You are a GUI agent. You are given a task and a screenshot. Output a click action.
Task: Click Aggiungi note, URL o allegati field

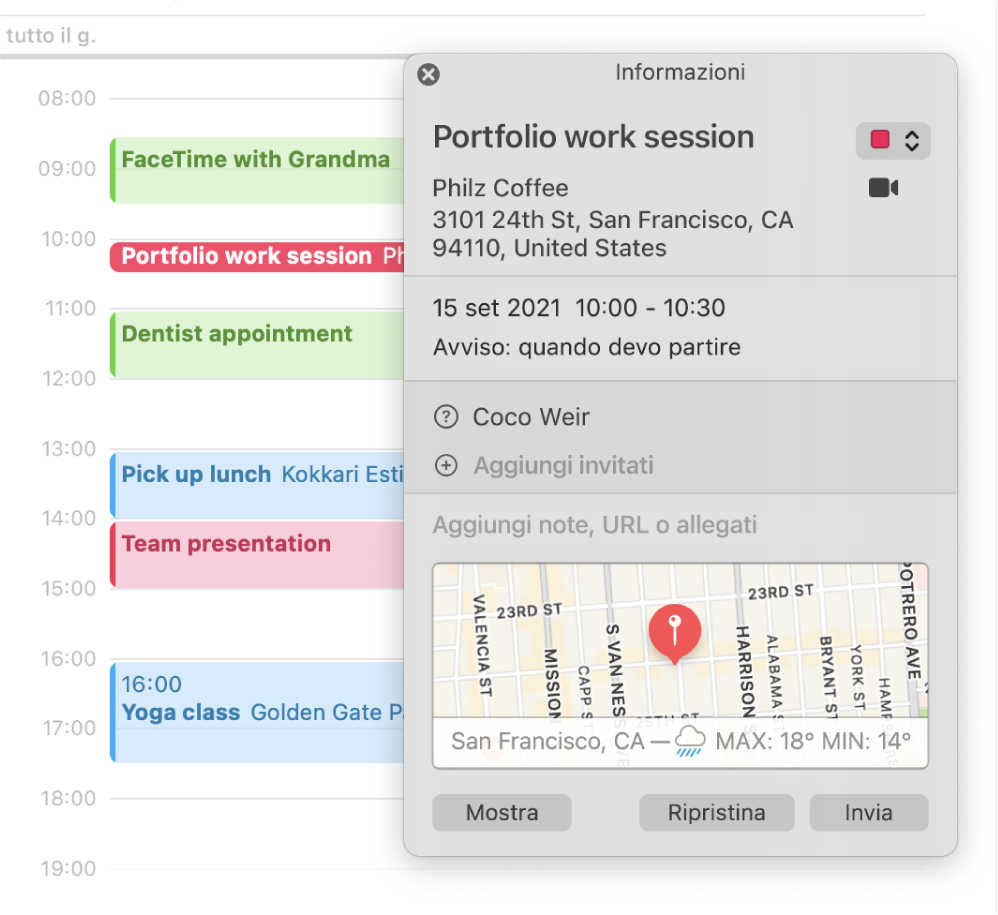pos(594,525)
